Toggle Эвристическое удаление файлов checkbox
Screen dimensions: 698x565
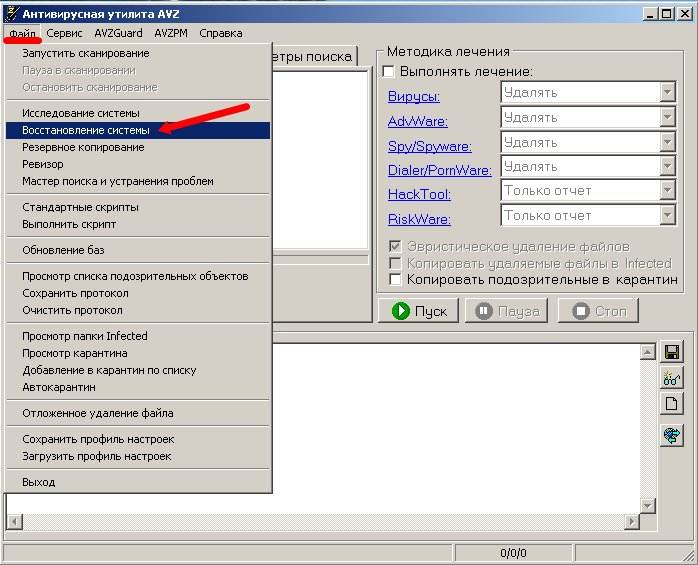(394, 246)
